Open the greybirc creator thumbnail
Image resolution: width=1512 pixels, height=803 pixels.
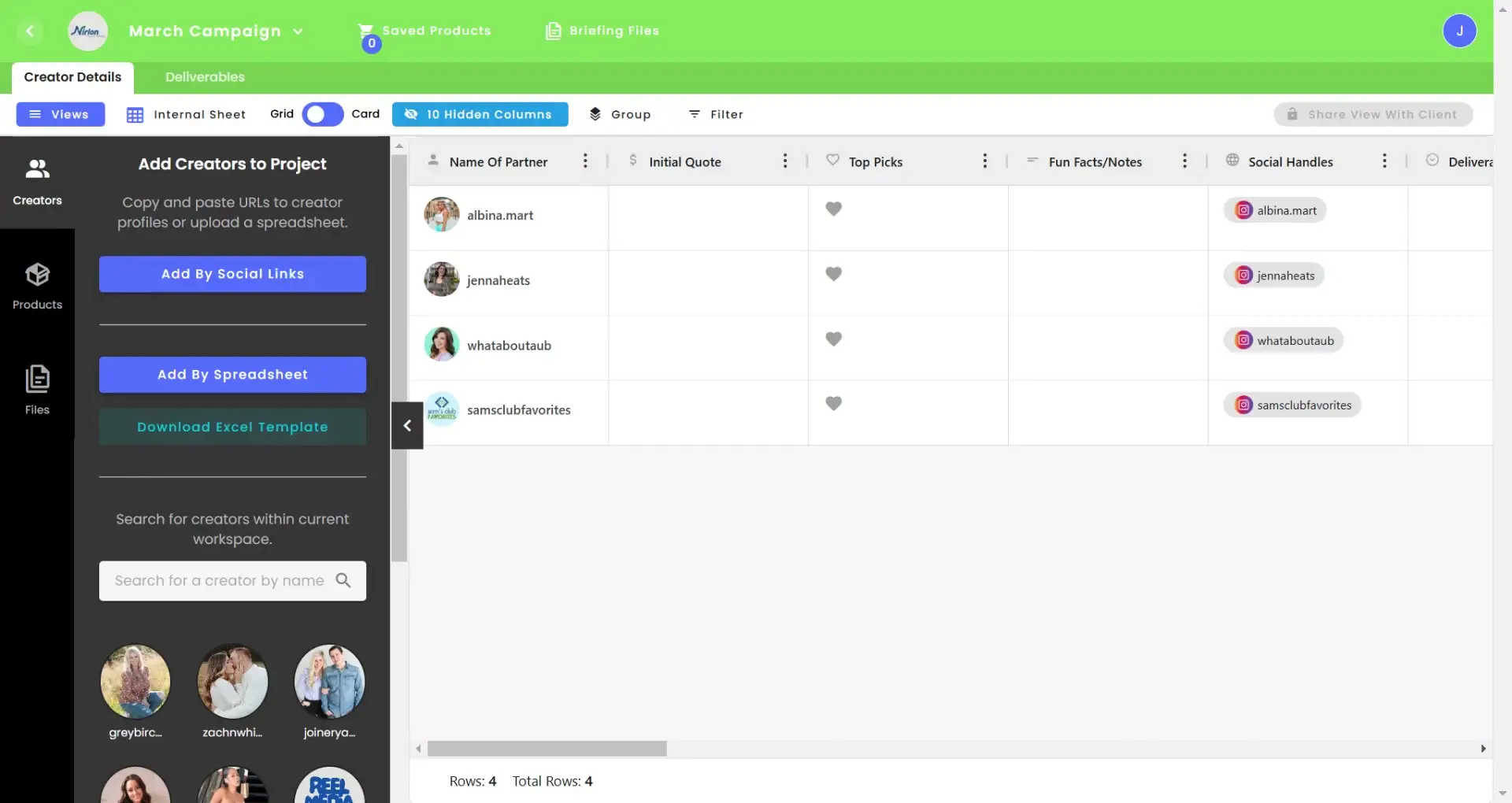[x=135, y=681]
